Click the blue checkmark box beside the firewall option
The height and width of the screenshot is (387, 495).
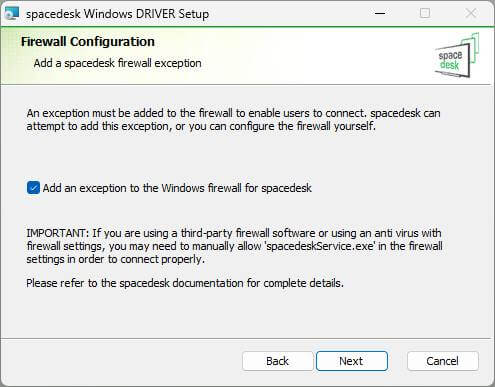[33, 188]
